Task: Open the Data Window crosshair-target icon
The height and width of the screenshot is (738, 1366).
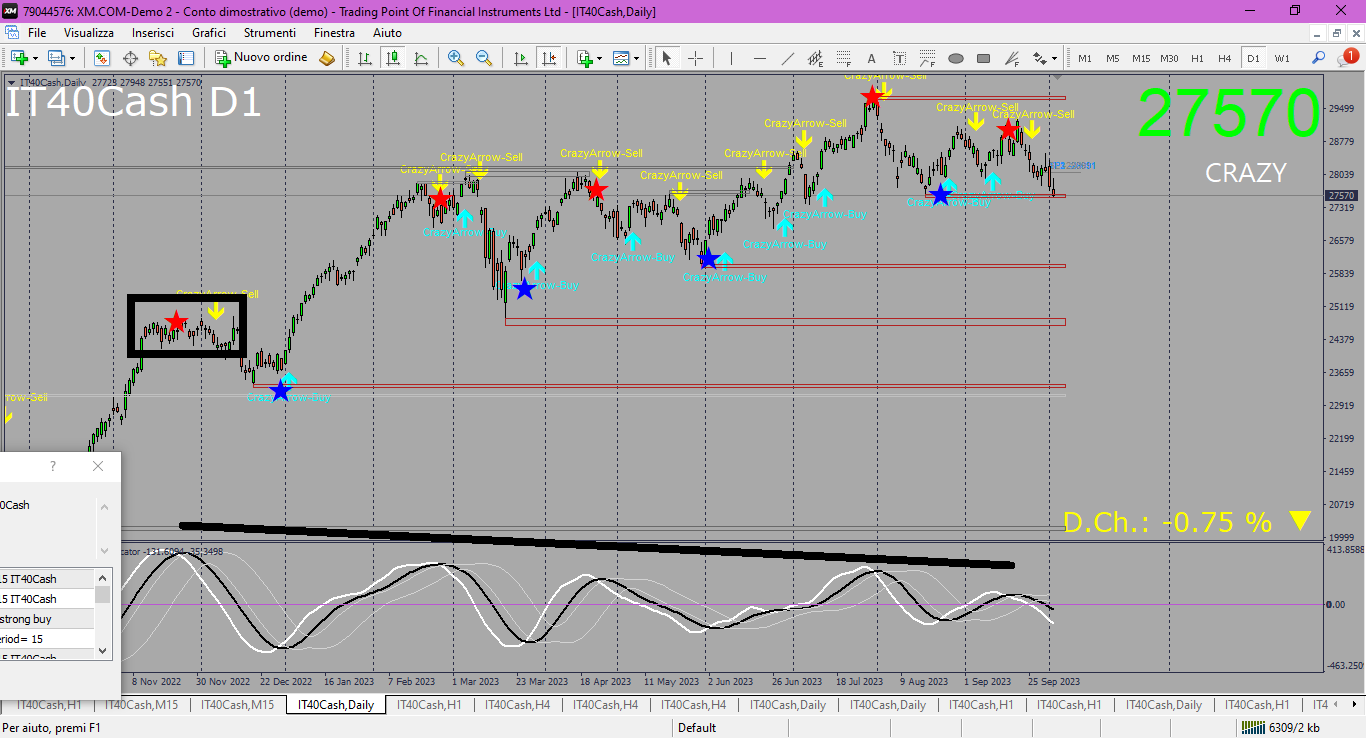Action: point(130,58)
